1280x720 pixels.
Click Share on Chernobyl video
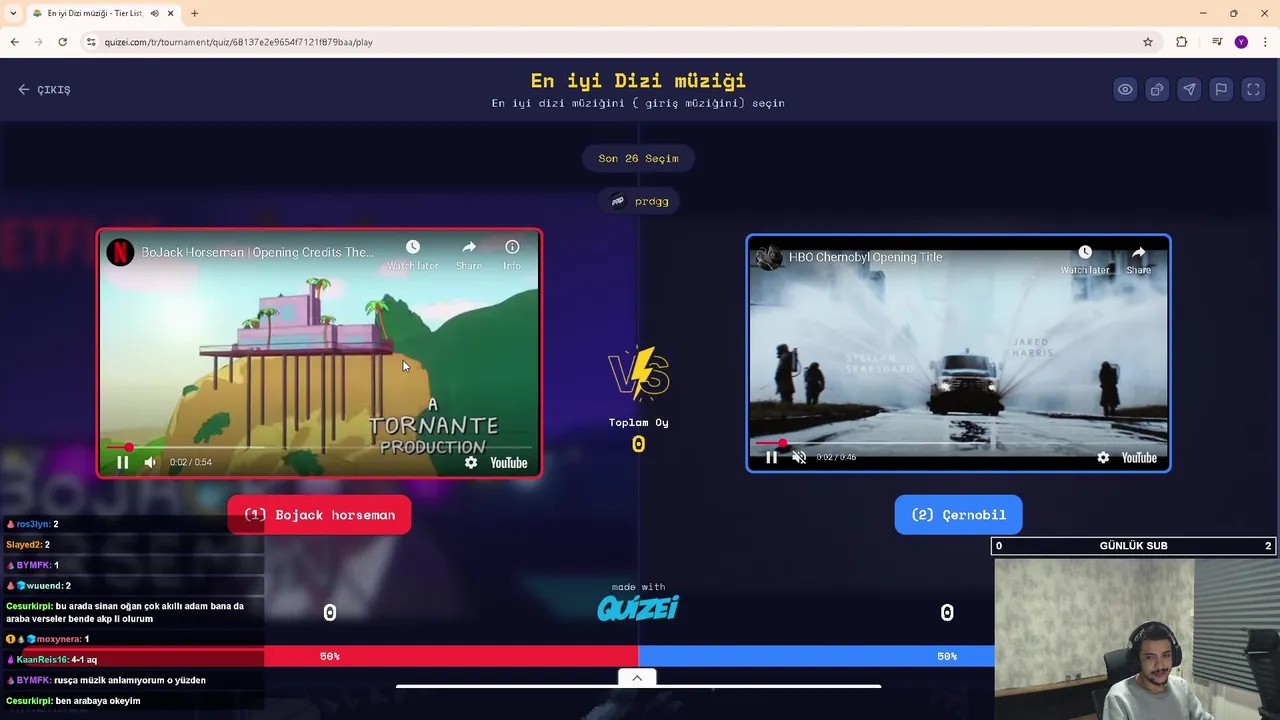pos(1138,259)
